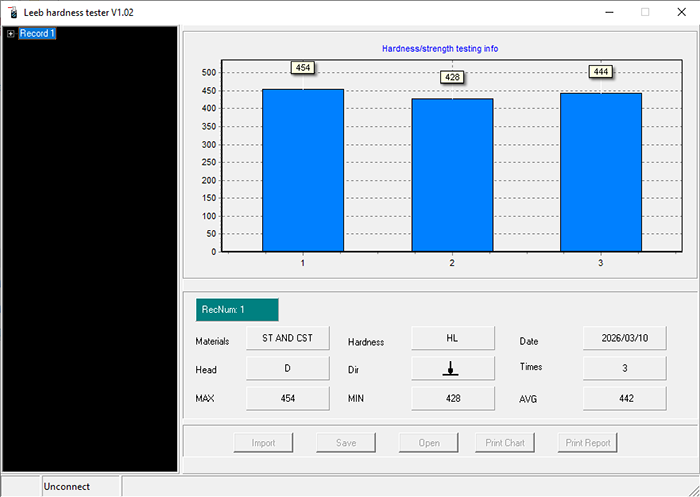700x497 pixels.
Task: Click the HL hardness field
Action: point(451,339)
